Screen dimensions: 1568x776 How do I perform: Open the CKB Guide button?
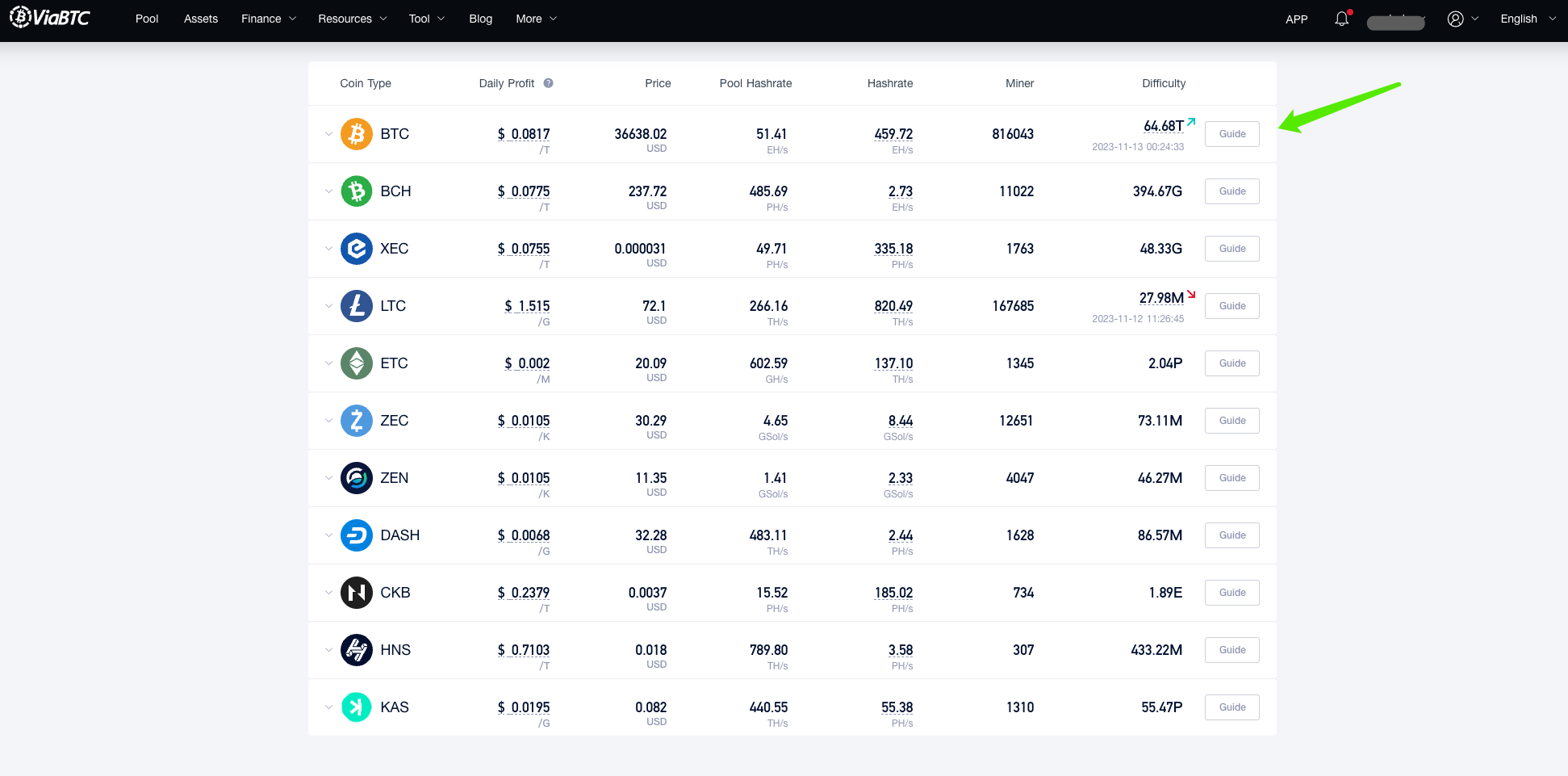pyautogui.click(x=1232, y=593)
